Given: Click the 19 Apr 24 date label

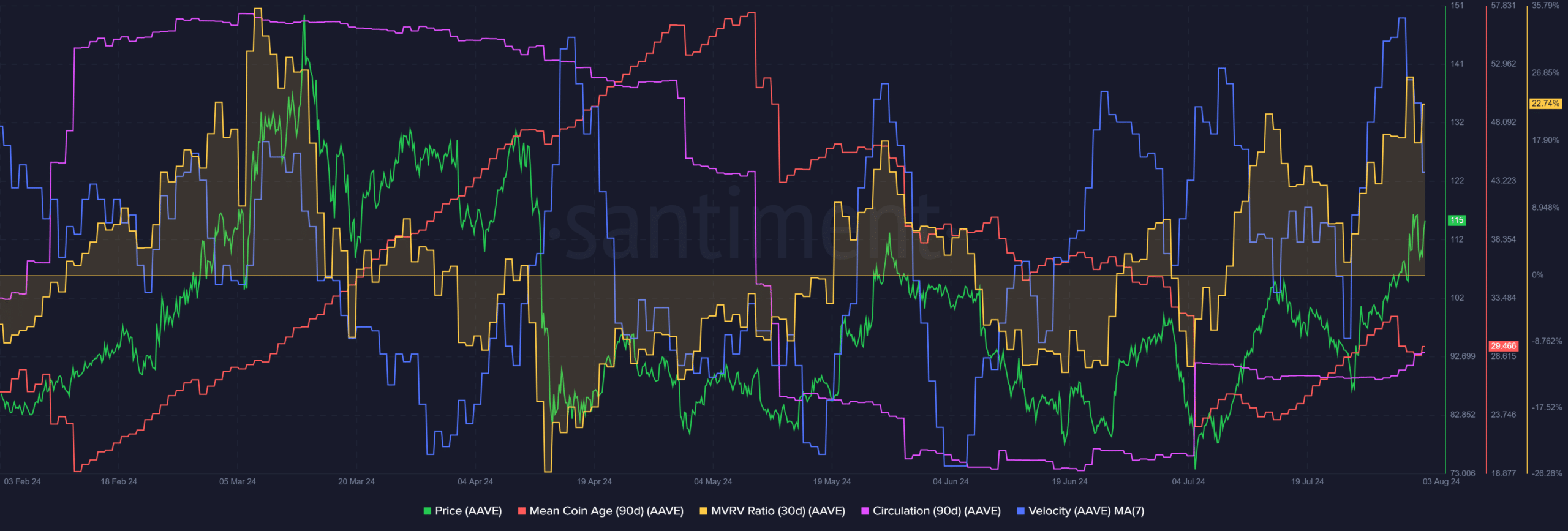Looking at the screenshot, I should click(x=594, y=481).
